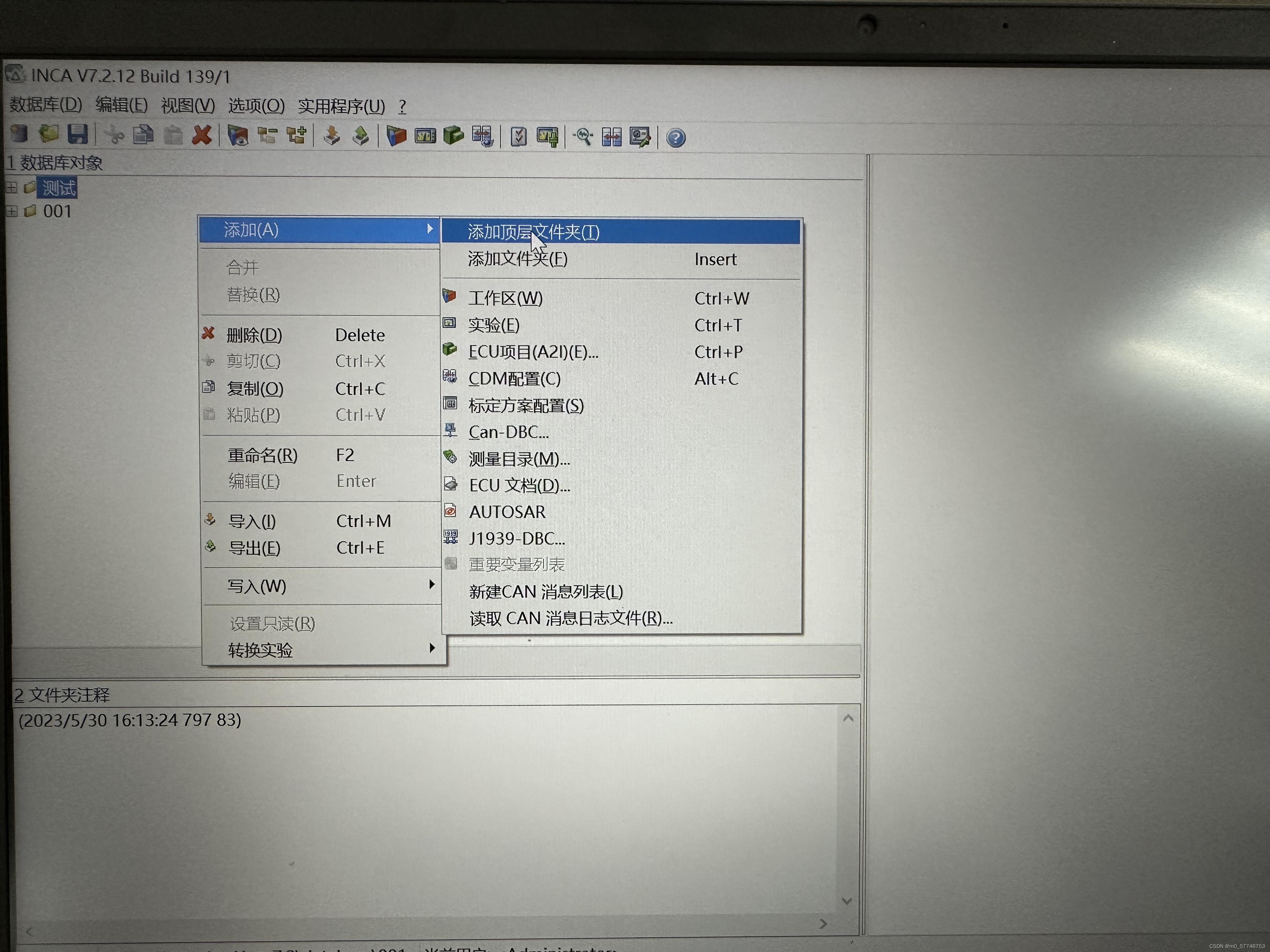Click the magnifier measure data analyzer icon

click(x=583, y=137)
